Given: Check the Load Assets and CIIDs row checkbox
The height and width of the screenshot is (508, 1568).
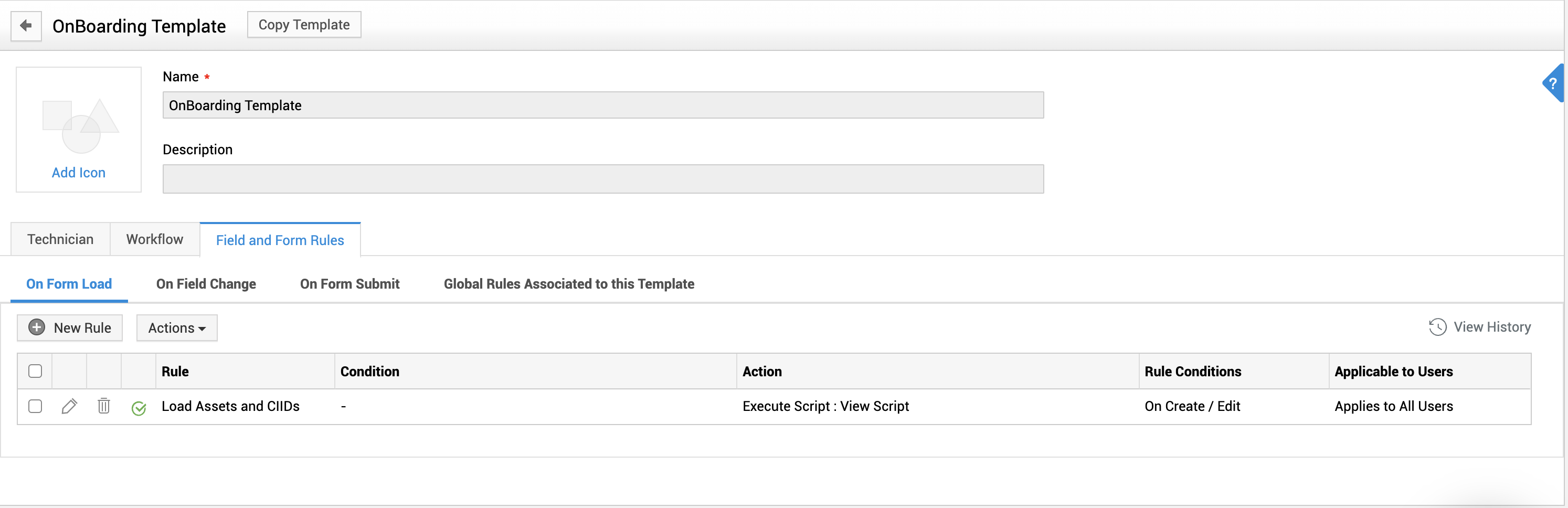Looking at the screenshot, I should point(35,406).
